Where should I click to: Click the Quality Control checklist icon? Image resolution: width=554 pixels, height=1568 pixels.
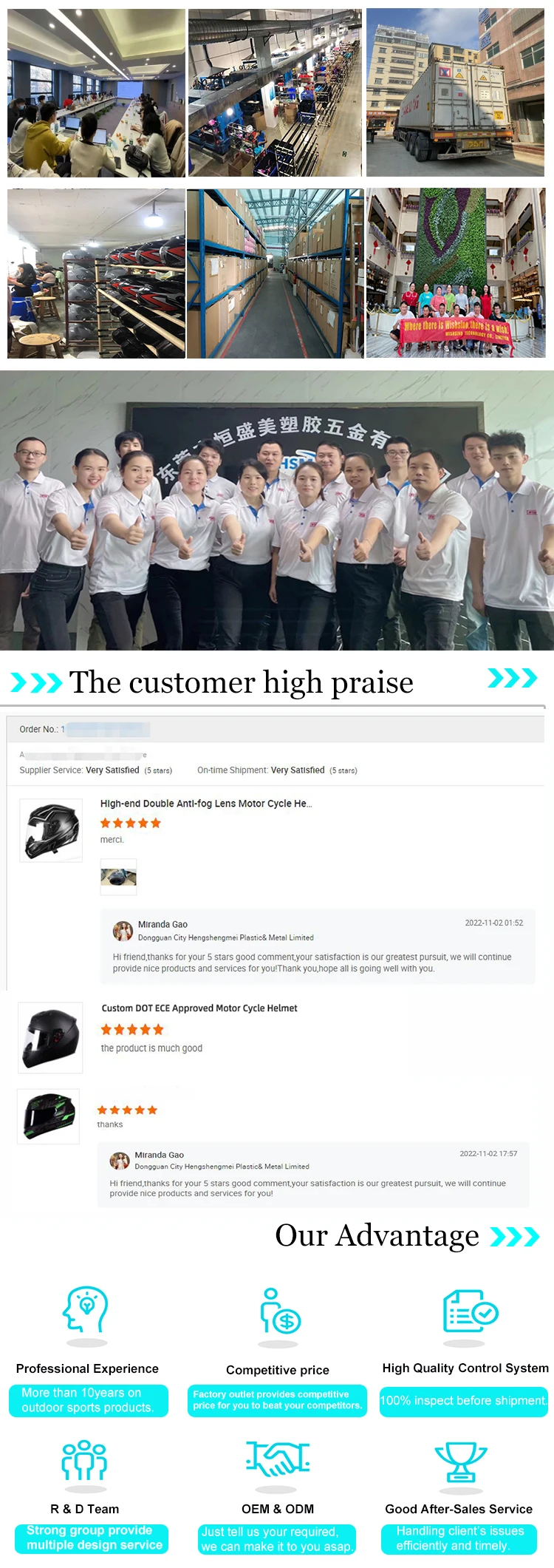tap(470, 1311)
